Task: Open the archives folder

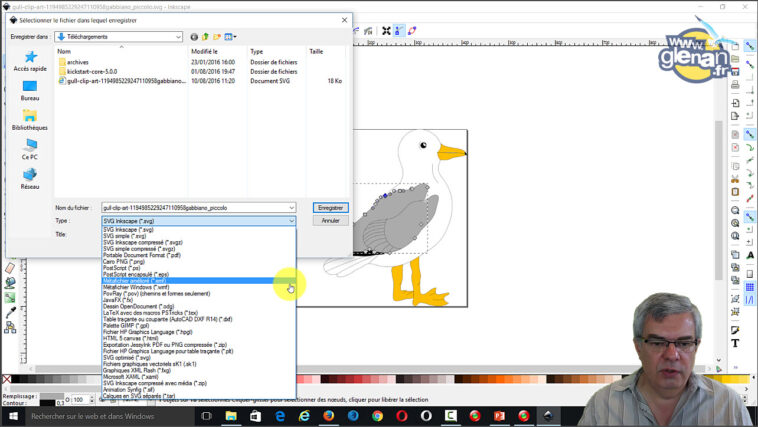Action: (79, 61)
